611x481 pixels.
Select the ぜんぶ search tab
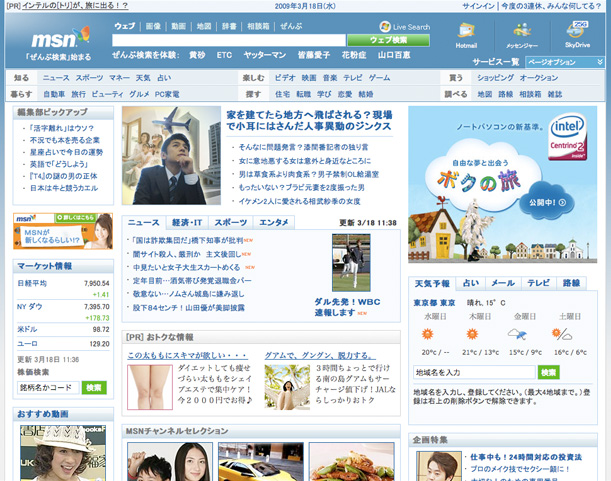click(291, 26)
